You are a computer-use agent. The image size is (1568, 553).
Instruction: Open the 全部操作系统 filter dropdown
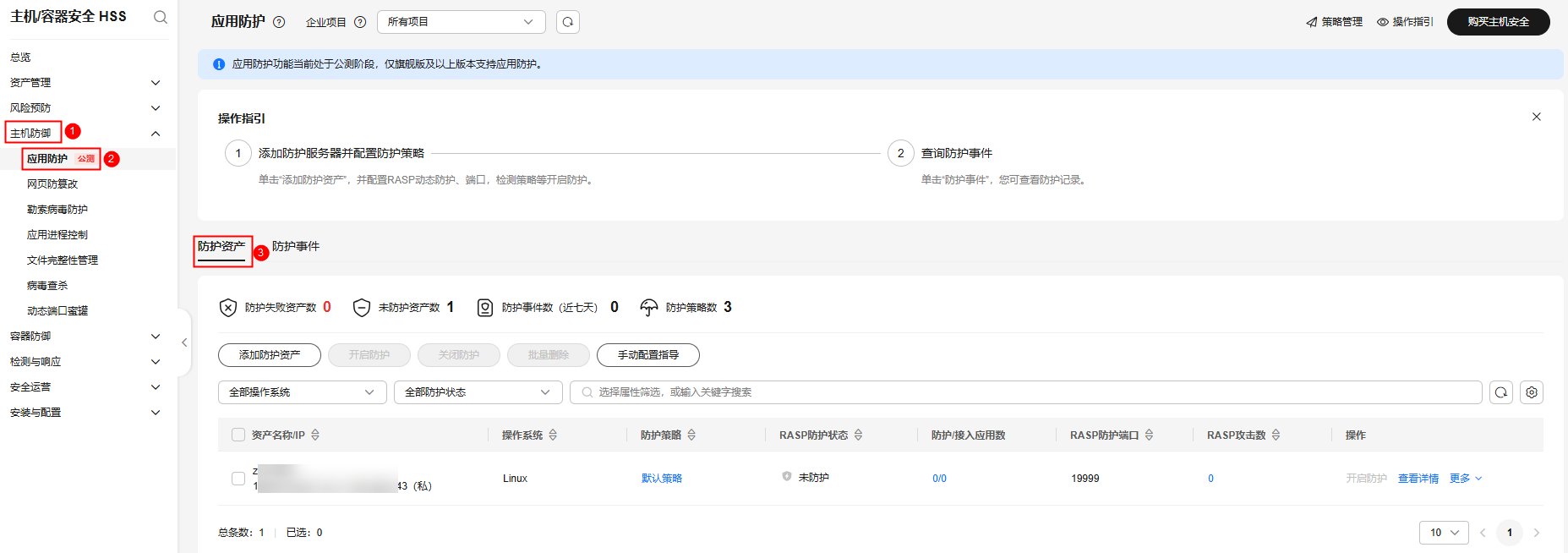(x=302, y=392)
